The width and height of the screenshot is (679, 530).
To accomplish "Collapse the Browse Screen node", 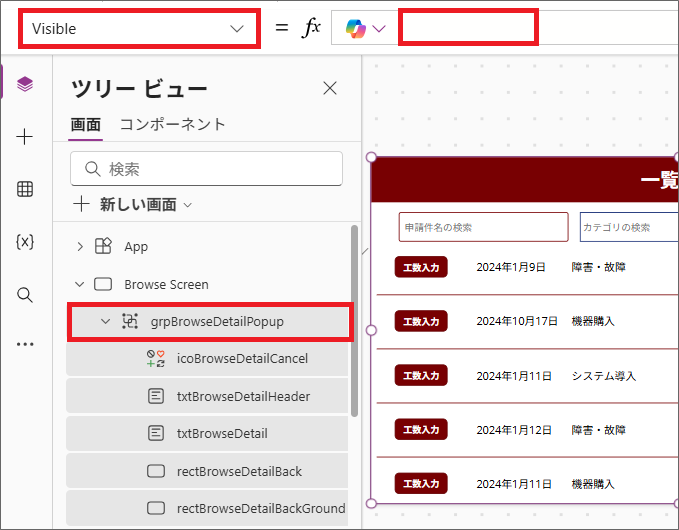I will coord(81,284).
